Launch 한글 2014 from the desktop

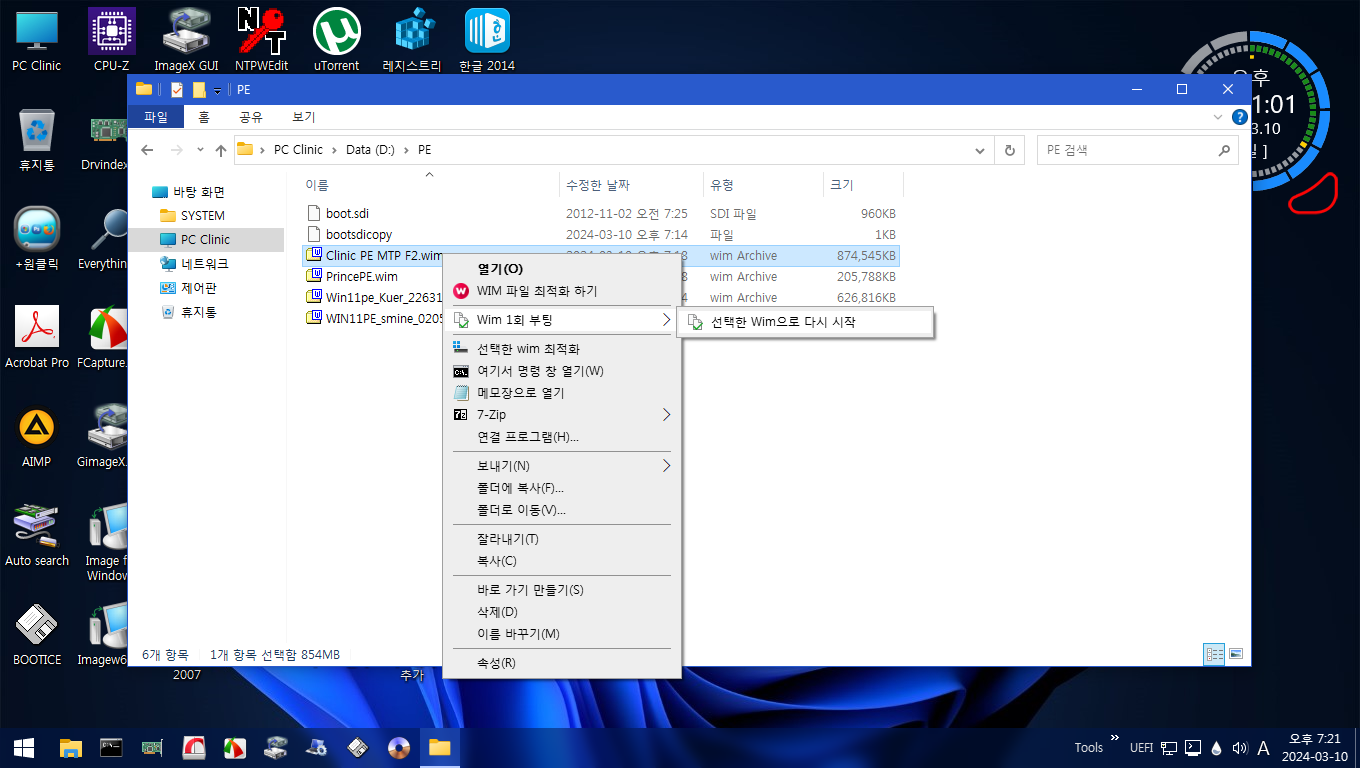(487, 41)
